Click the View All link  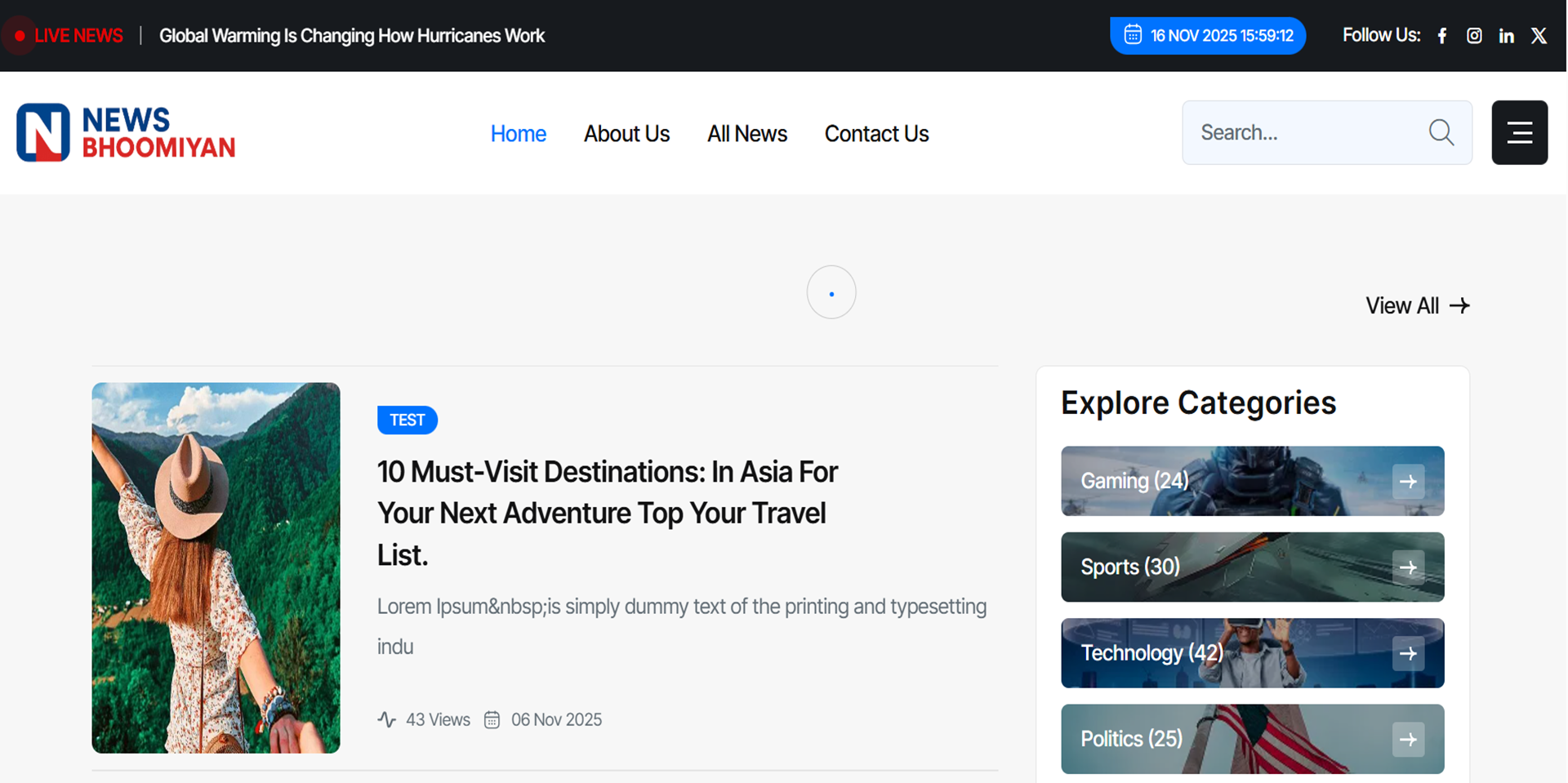tap(1417, 306)
